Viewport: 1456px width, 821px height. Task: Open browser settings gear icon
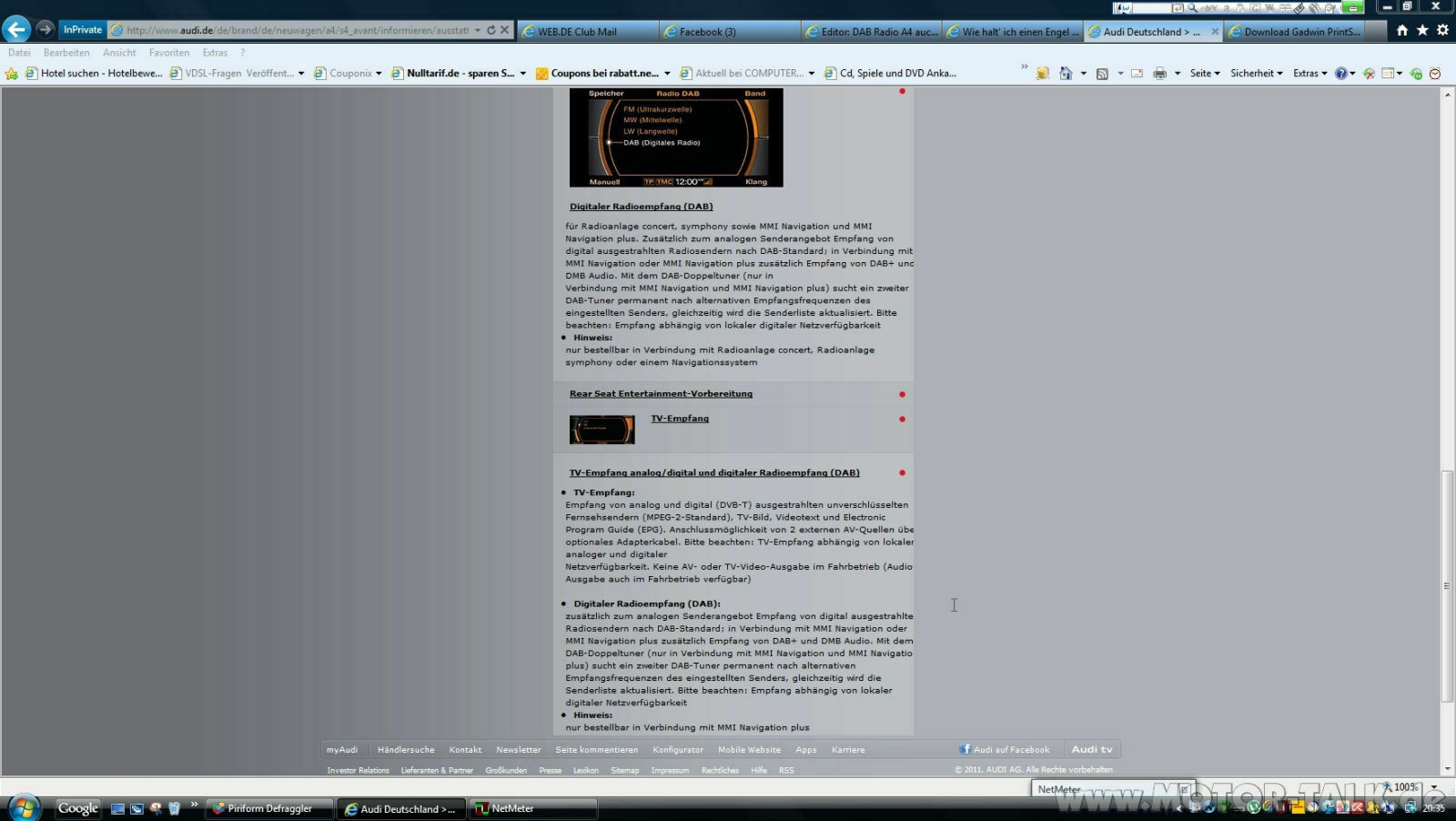pyautogui.click(x=1442, y=30)
